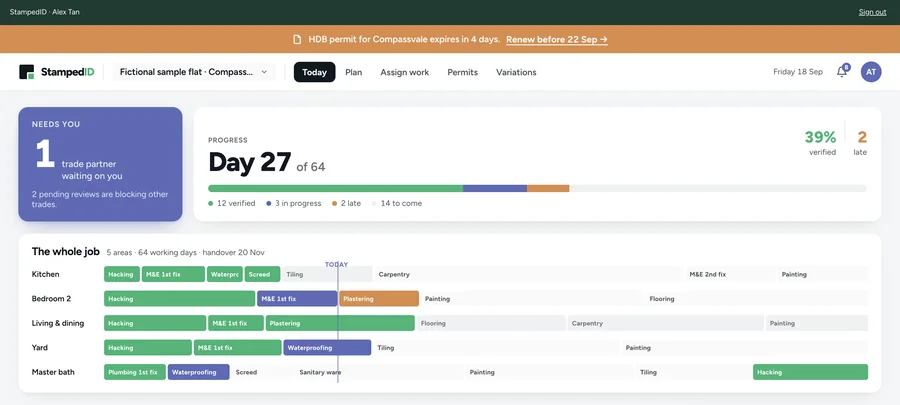Viewport: 900px width, 405px height.
Task: Open Master bath Painting task
Action: [x=550, y=372]
